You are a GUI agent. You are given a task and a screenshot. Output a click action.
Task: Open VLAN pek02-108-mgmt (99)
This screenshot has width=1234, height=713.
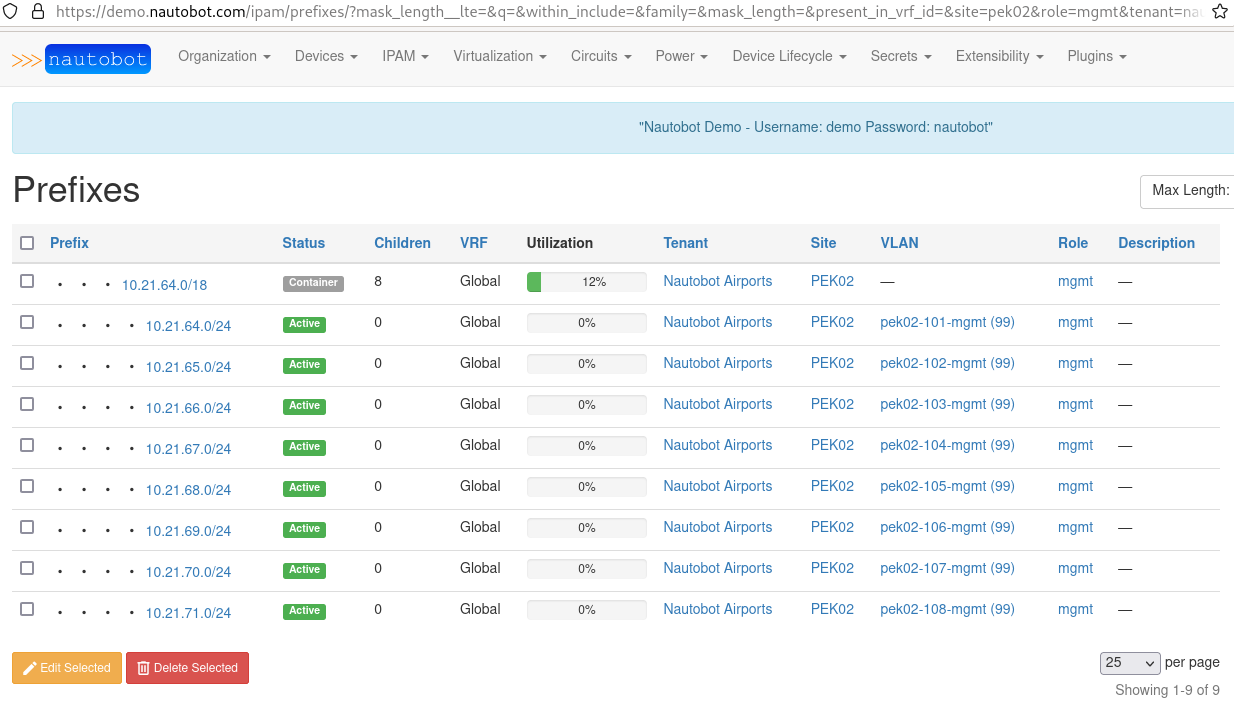coord(947,609)
